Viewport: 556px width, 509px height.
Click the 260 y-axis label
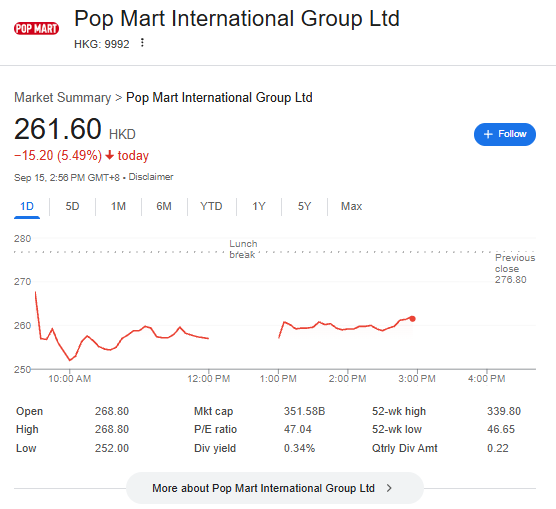tap(22, 325)
